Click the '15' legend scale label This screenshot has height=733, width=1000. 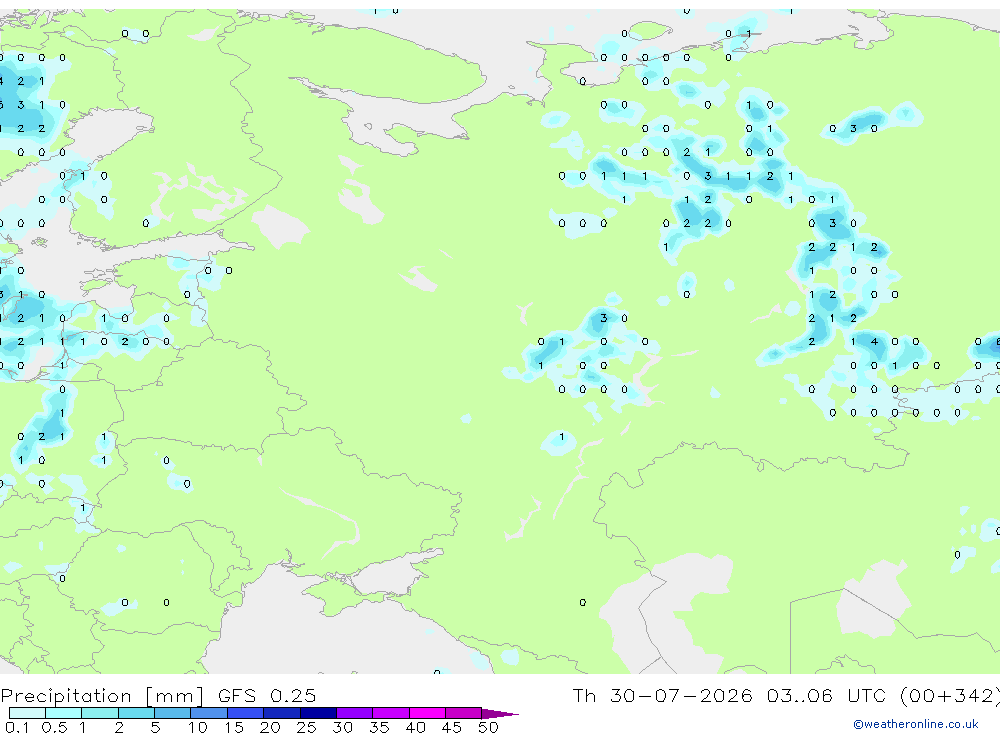pos(234,727)
